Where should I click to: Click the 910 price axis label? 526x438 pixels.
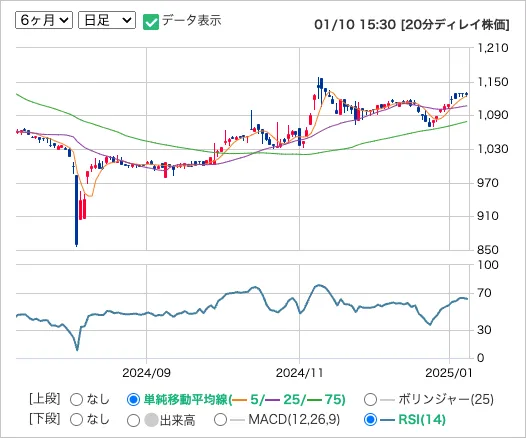(488, 216)
